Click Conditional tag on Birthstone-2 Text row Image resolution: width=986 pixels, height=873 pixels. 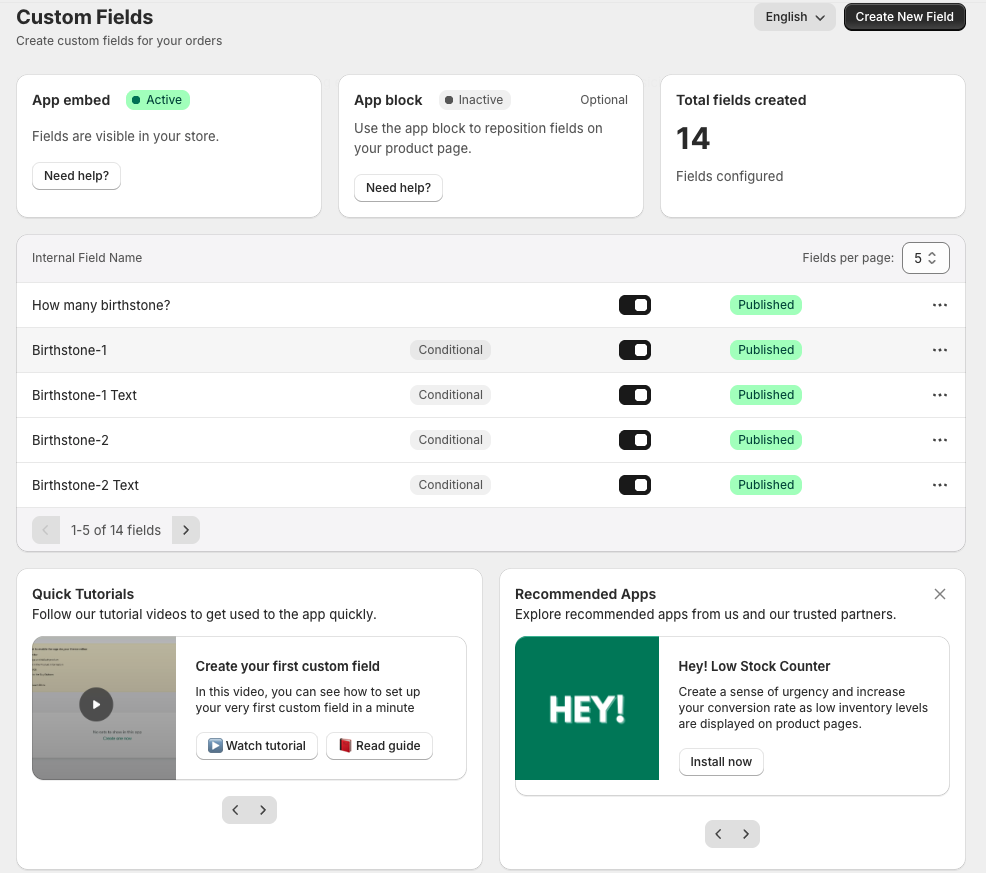(450, 485)
